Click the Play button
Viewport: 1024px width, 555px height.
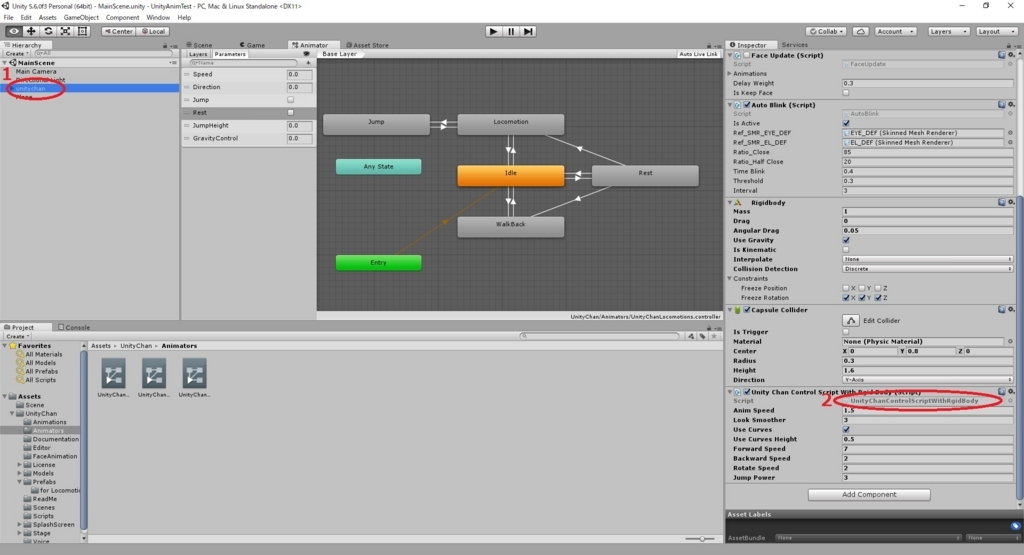(x=494, y=31)
